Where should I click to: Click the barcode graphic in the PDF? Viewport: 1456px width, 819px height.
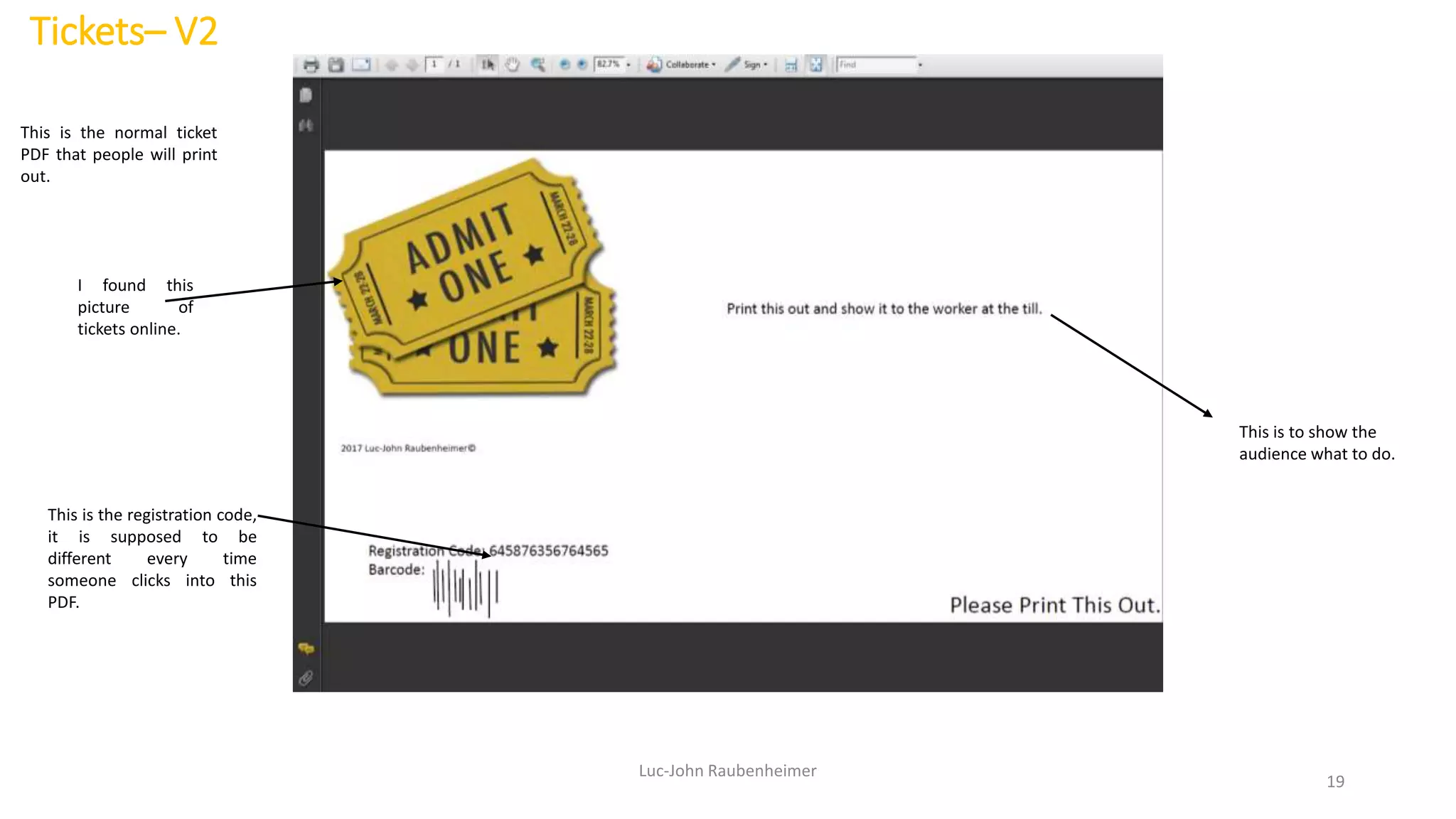(466, 588)
